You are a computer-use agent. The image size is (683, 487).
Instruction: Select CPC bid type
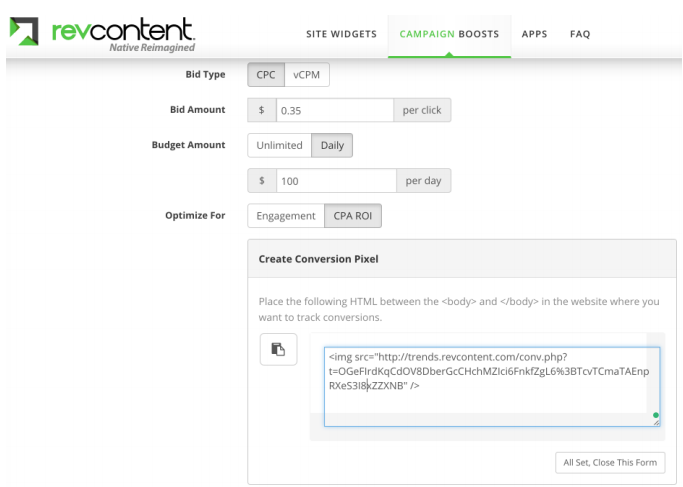(x=266, y=75)
